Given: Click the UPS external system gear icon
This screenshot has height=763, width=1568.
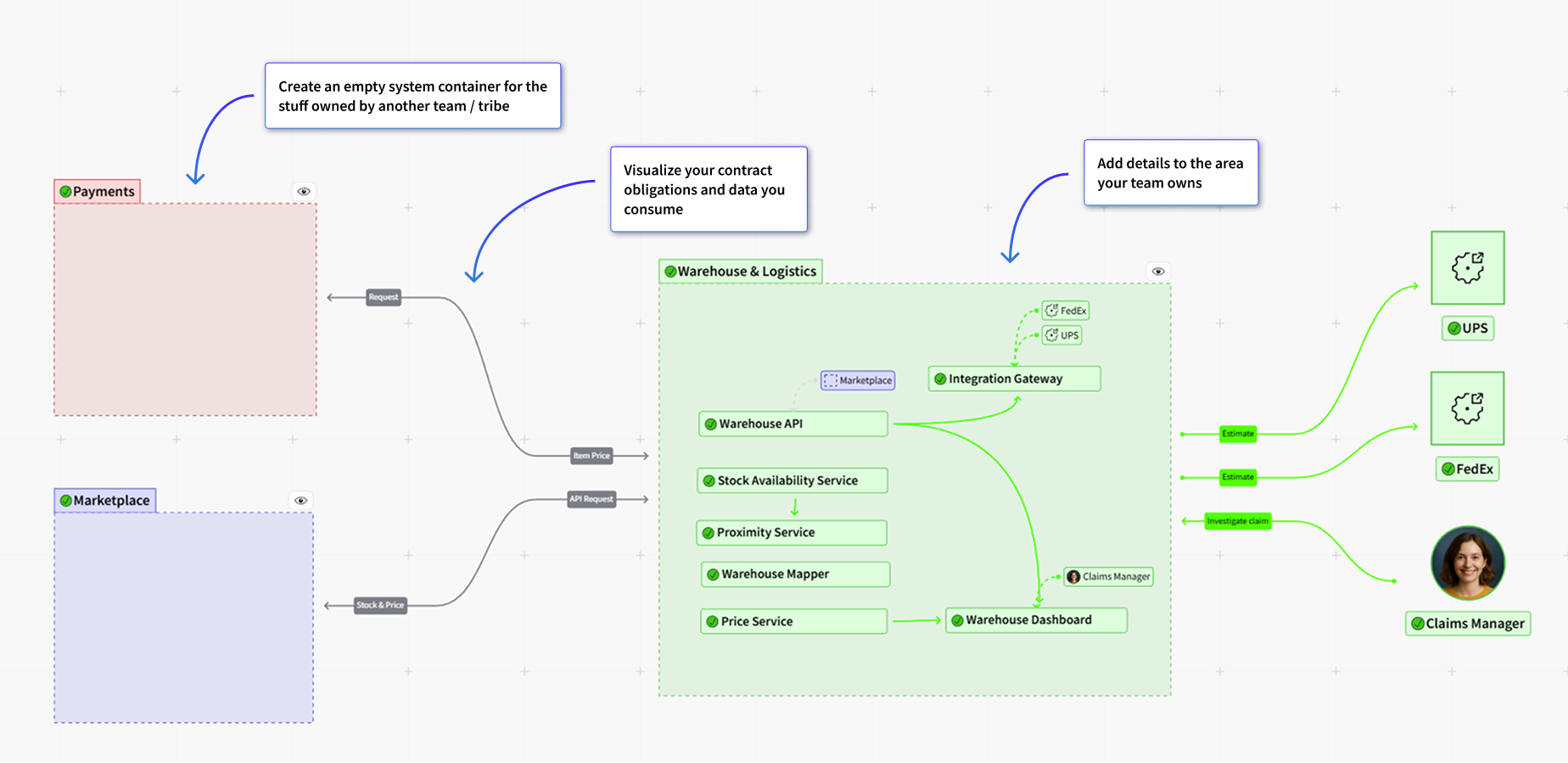Looking at the screenshot, I should (1467, 268).
